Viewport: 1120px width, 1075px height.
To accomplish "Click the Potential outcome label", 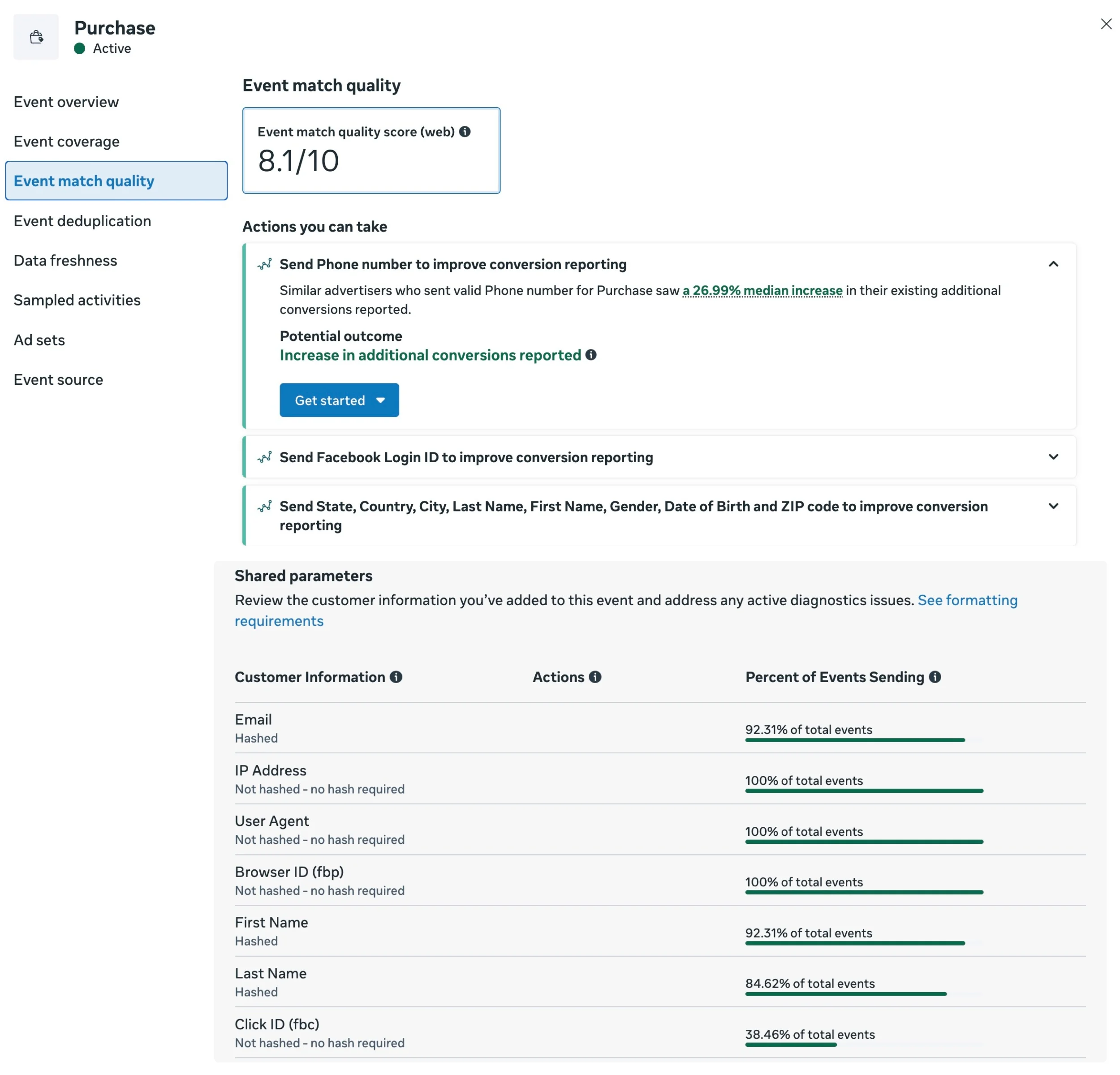I will coord(340,336).
